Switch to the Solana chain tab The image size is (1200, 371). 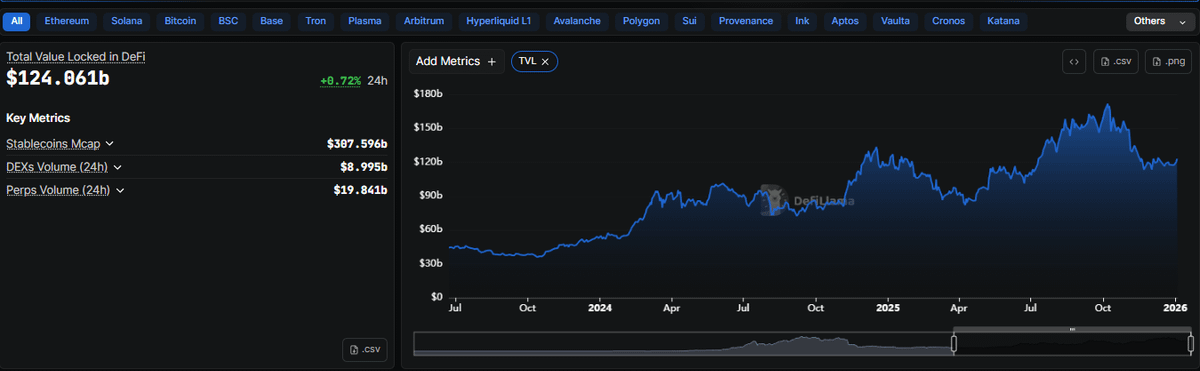tap(127, 21)
